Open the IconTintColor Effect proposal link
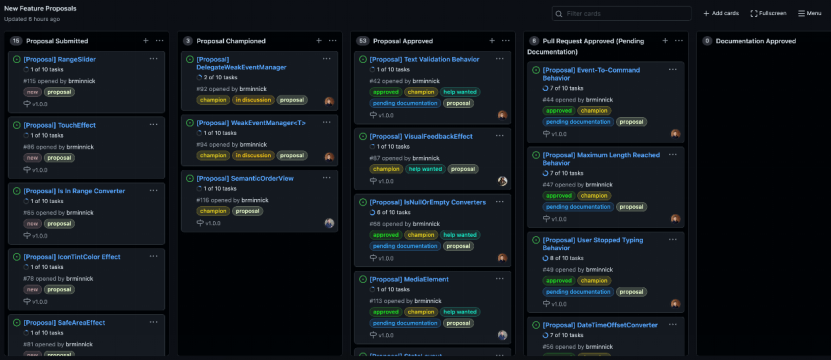Screen dimensions: 831x360 (x=72, y=257)
